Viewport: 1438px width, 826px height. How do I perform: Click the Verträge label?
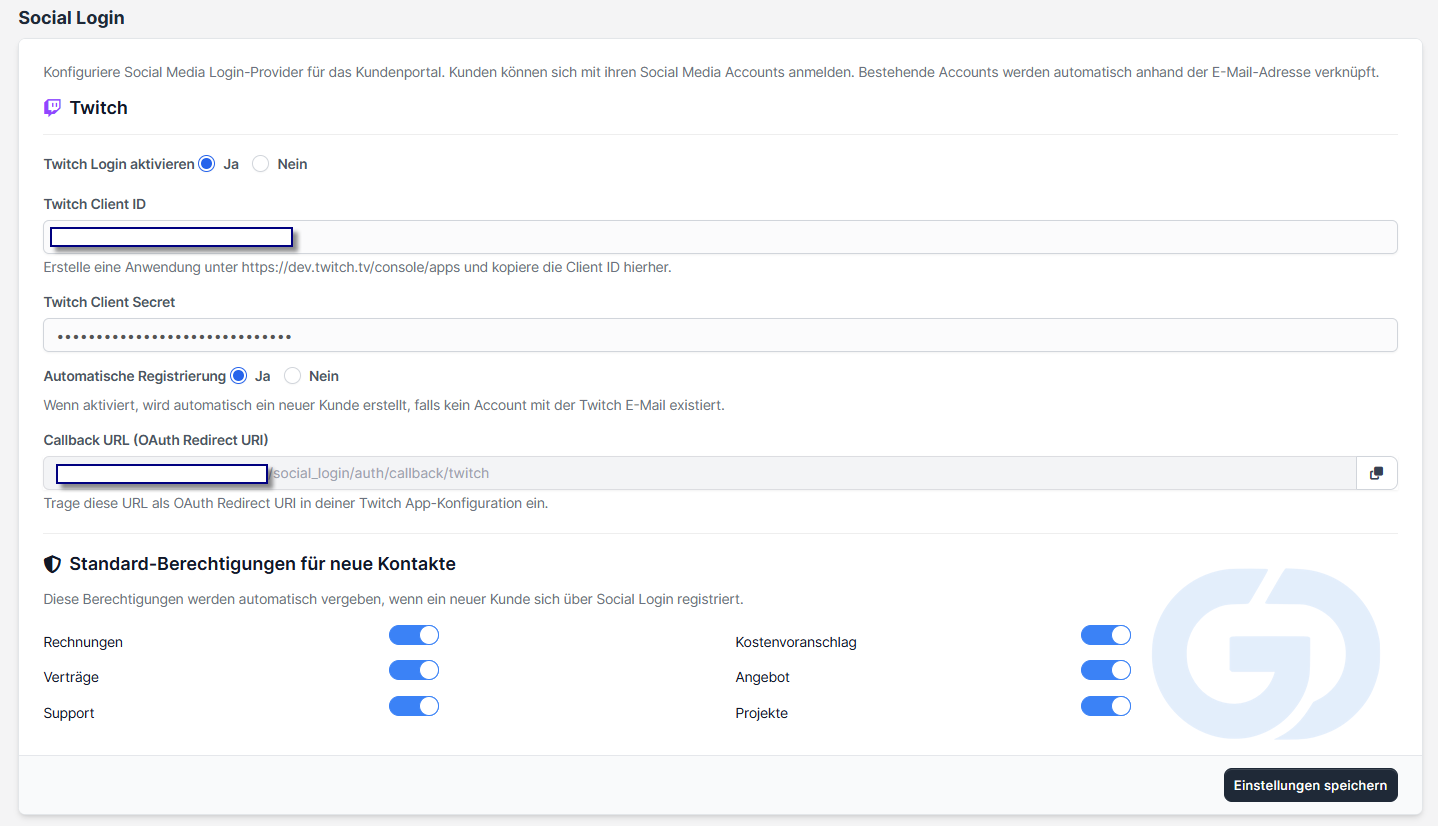71,677
